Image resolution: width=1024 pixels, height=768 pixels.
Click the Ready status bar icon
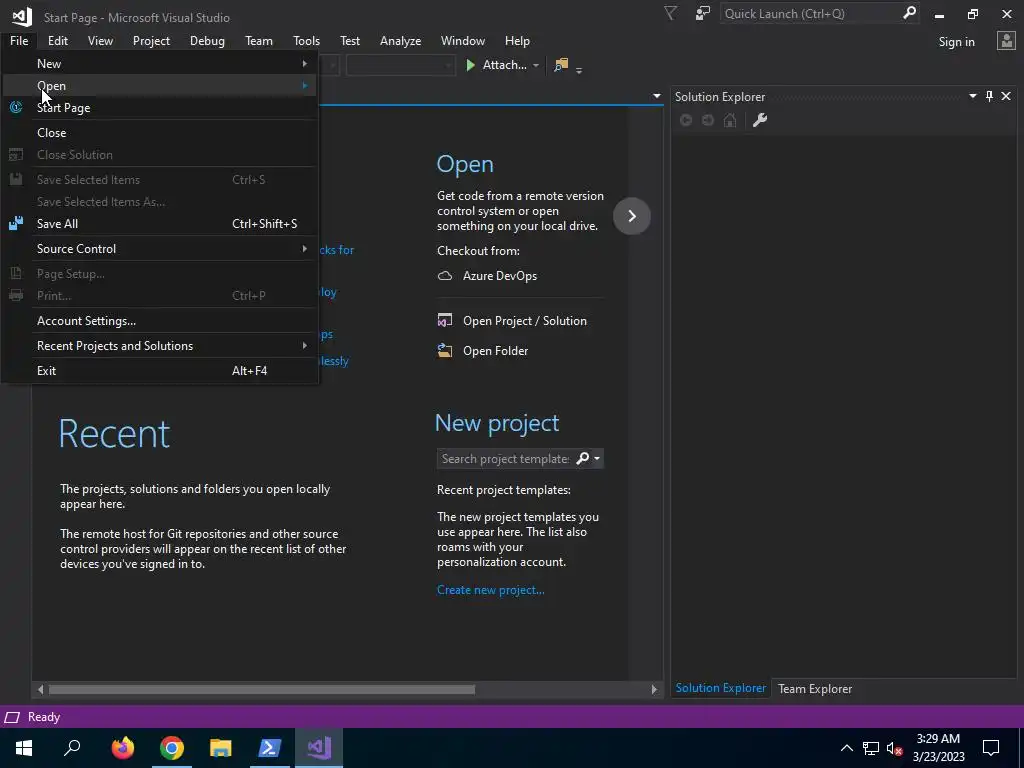click(x=12, y=717)
